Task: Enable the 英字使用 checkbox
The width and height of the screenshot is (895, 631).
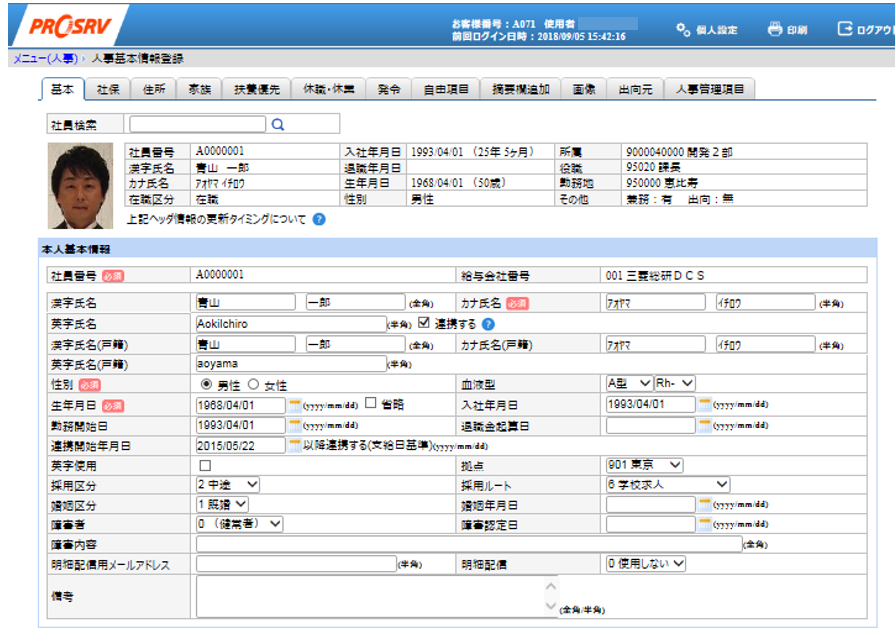Action: tap(205, 466)
